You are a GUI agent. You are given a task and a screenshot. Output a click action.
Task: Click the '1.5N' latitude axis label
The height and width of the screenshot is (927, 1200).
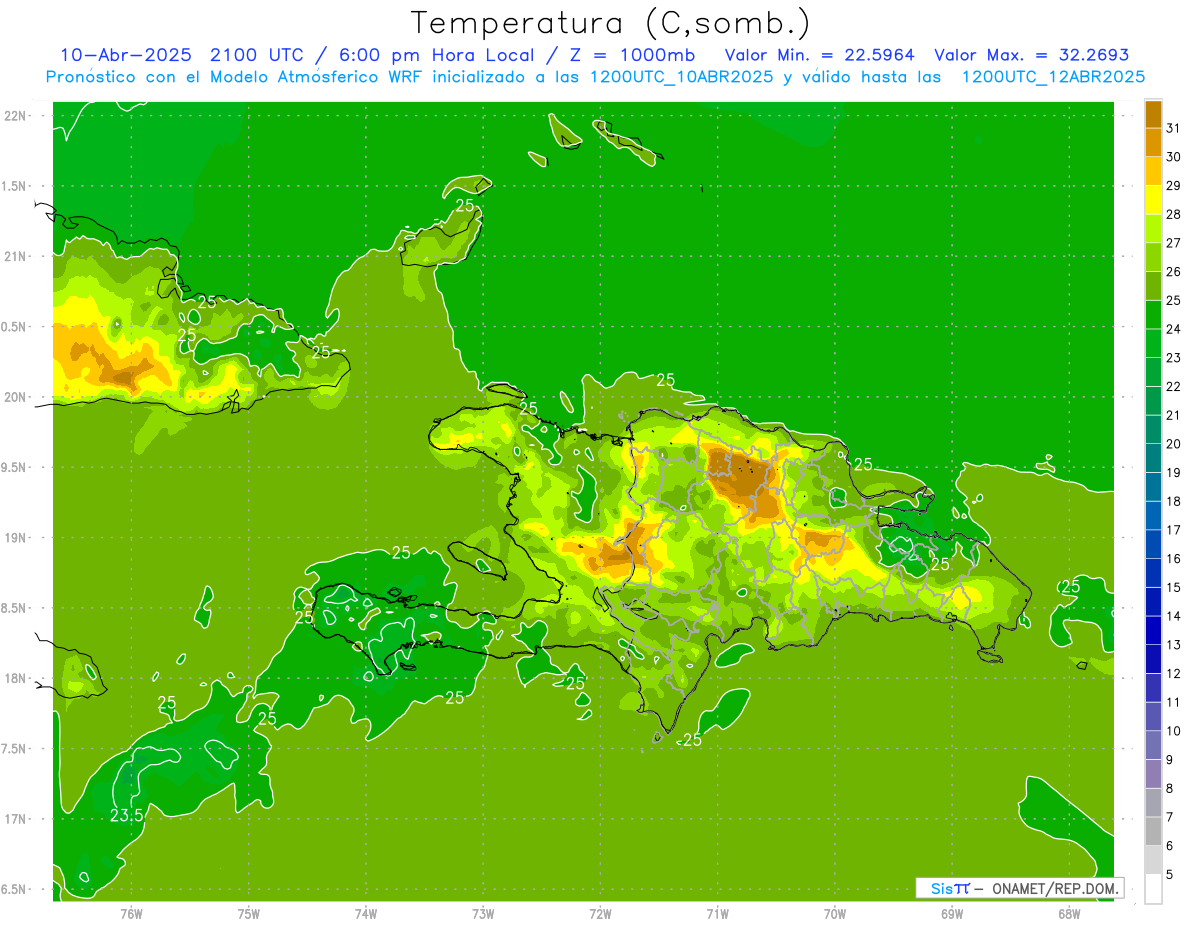coord(16,186)
